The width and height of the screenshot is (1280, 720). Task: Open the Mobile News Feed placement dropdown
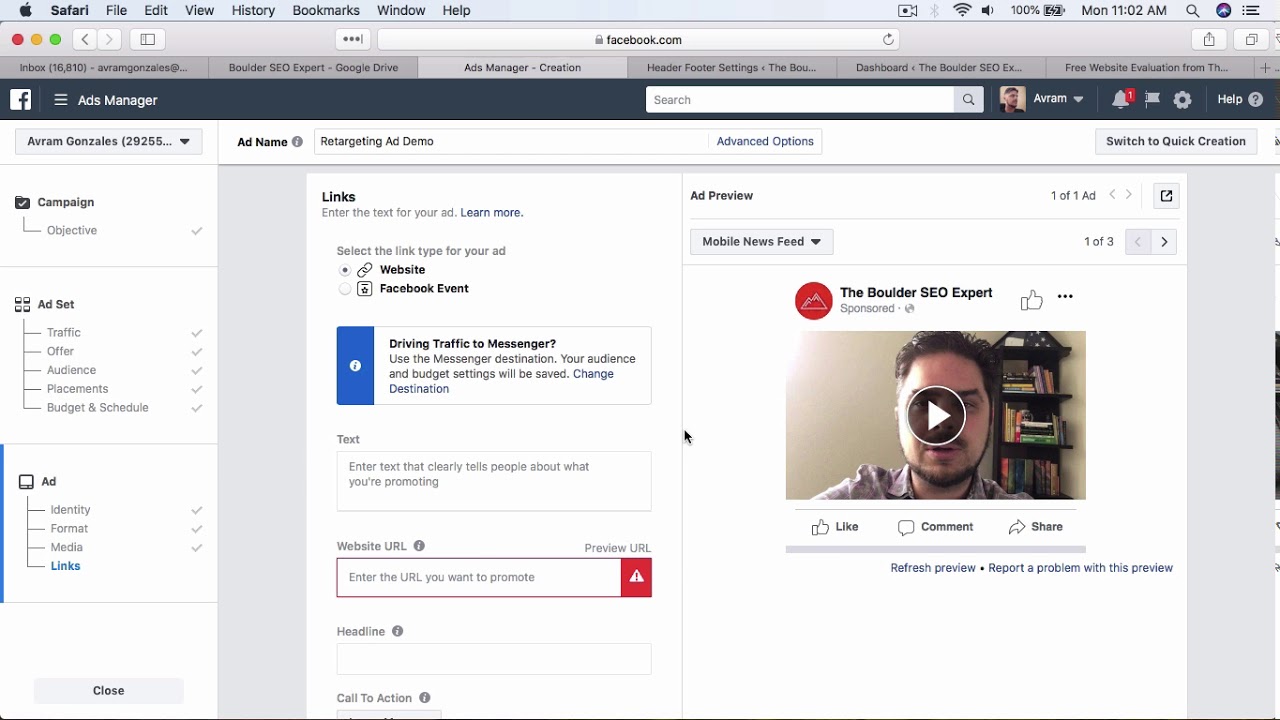pyautogui.click(x=761, y=242)
